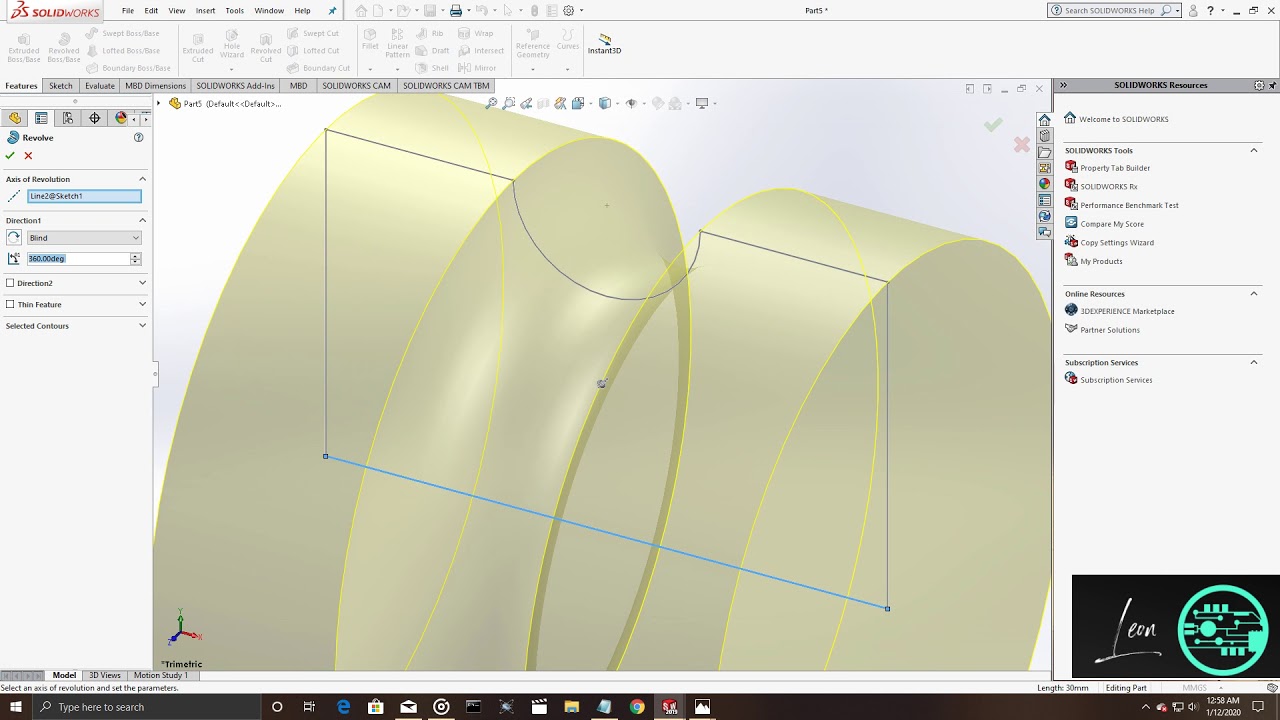Screen dimensions: 1280x720
Task: Switch to the Sketch tab
Action: (61, 86)
